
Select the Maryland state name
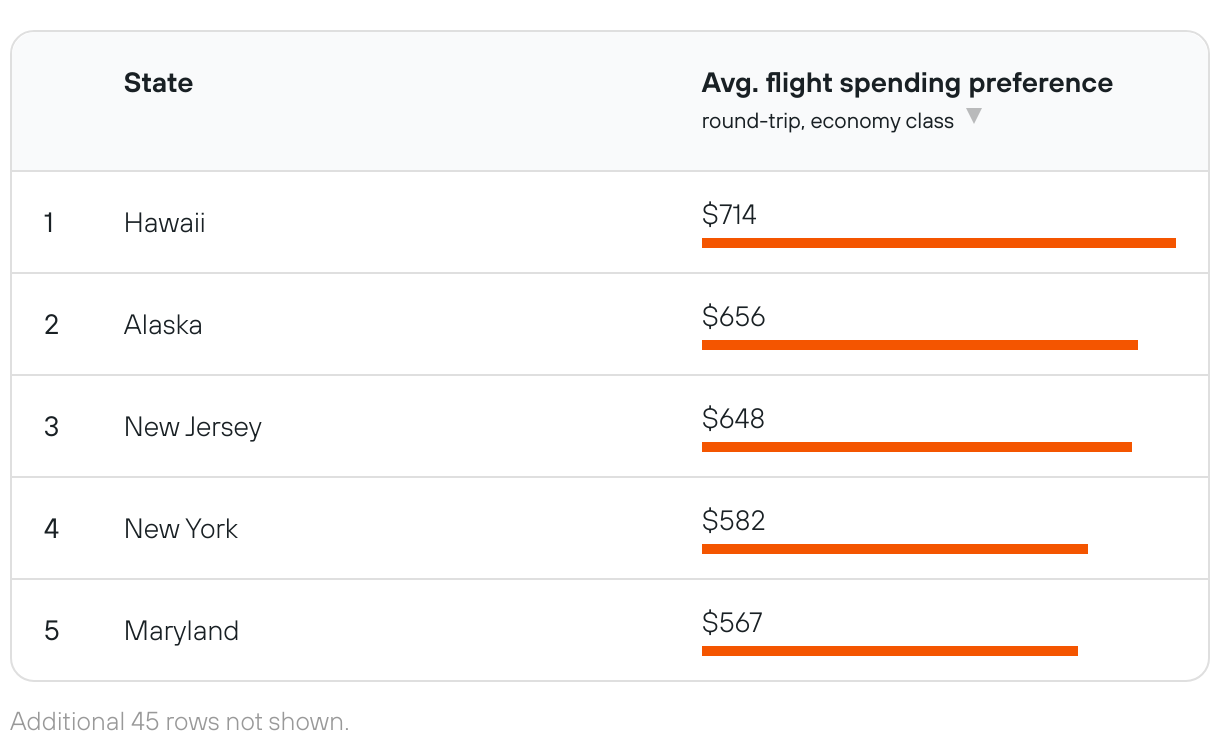(181, 631)
